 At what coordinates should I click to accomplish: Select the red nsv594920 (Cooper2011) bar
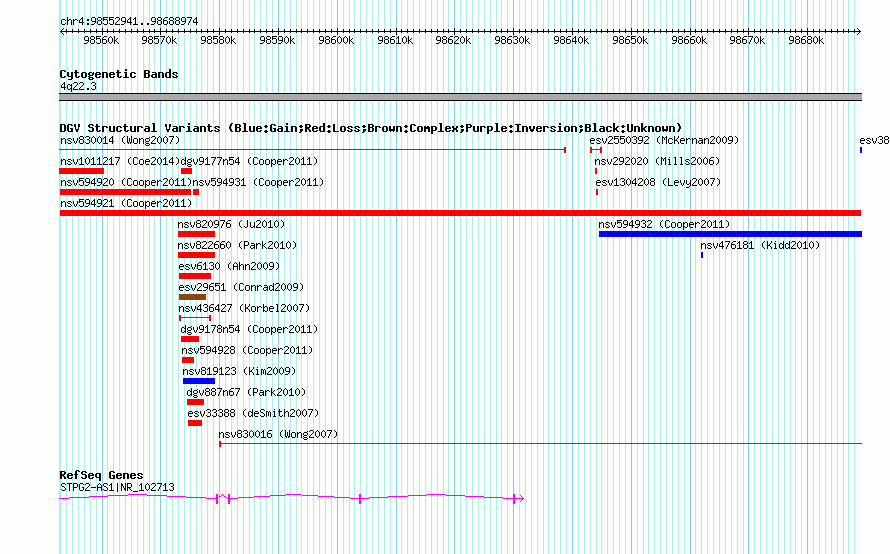pyautogui.click(x=125, y=192)
